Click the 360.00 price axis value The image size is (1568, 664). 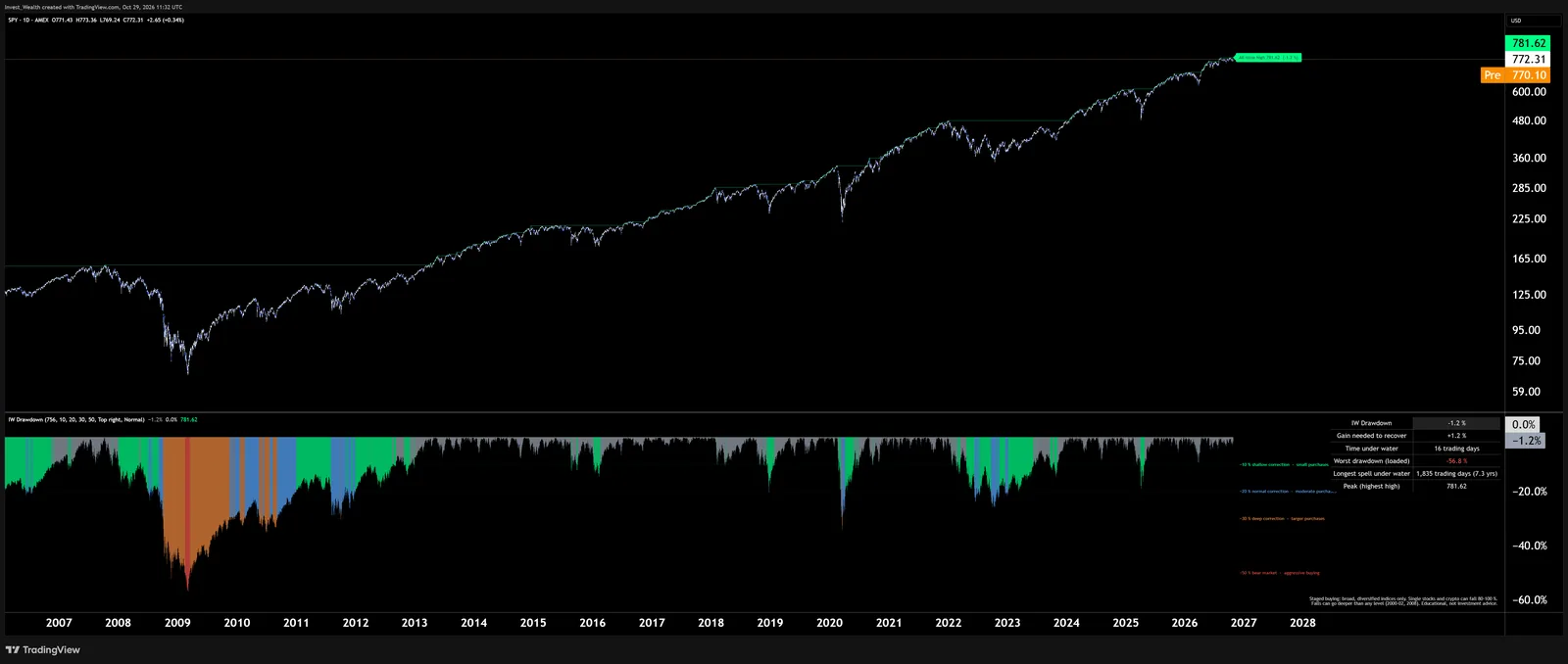1529,158
